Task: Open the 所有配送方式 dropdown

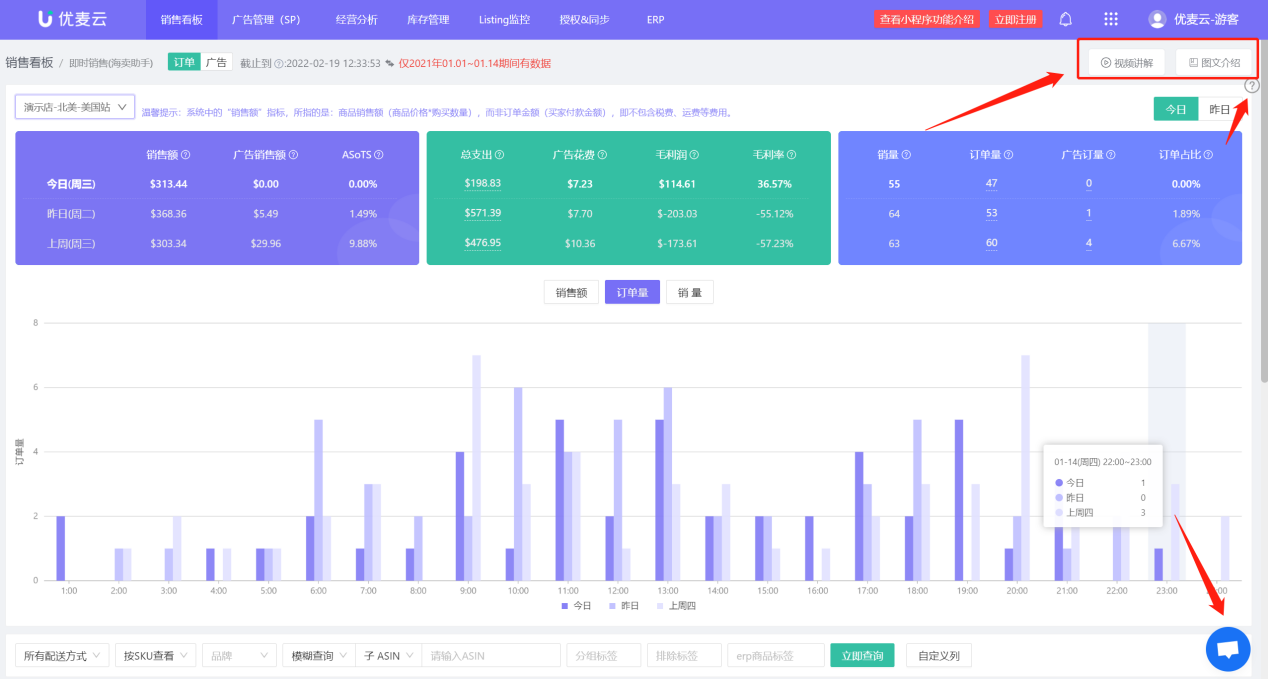Action: pyautogui.click(x=62, y=656)
